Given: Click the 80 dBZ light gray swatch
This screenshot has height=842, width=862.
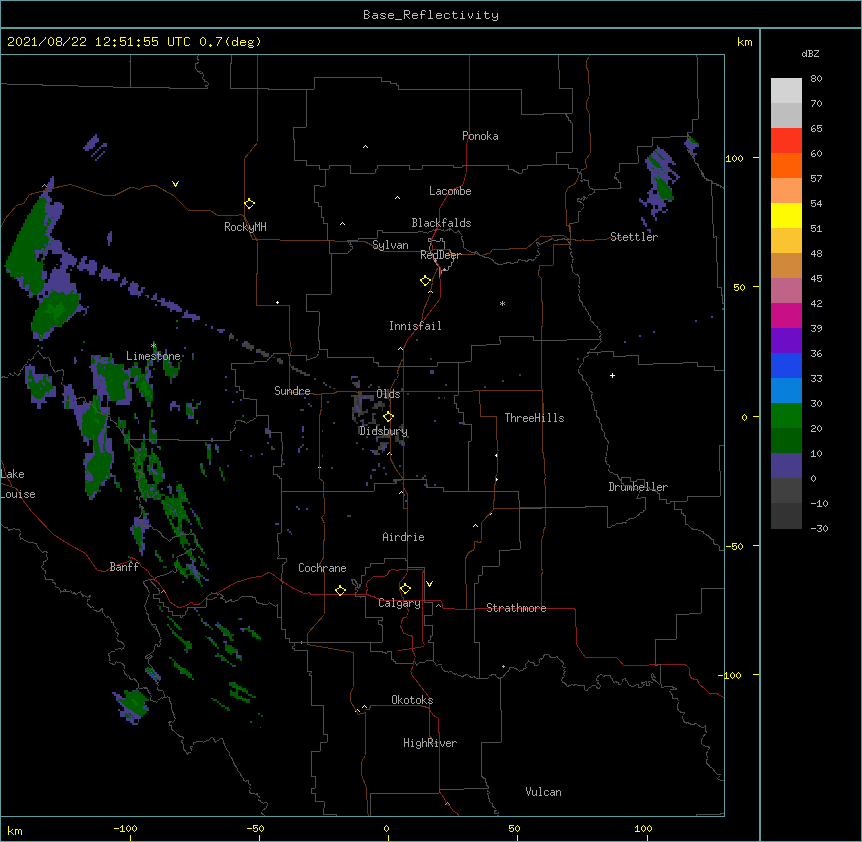Looking at the screenshot, I should (786, 91).
